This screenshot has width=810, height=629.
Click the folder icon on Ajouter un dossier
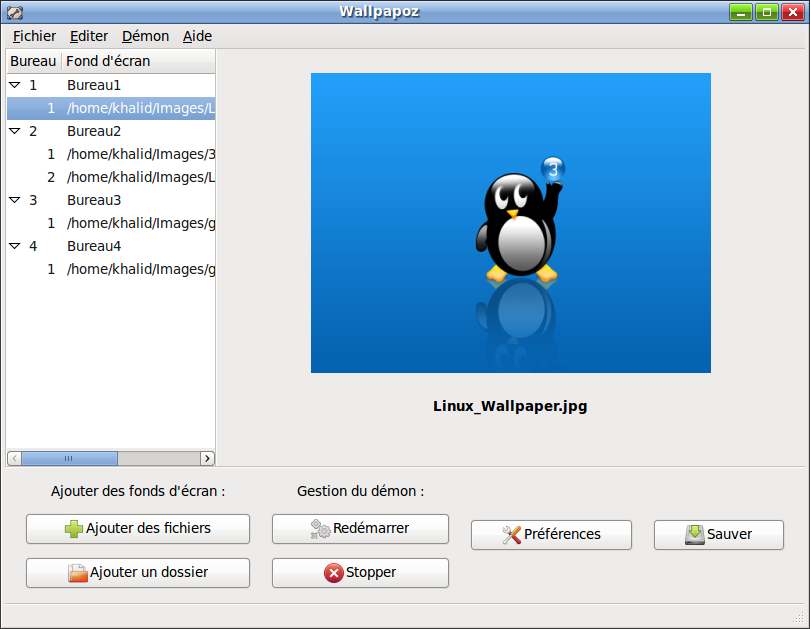(x=77, y=573)
